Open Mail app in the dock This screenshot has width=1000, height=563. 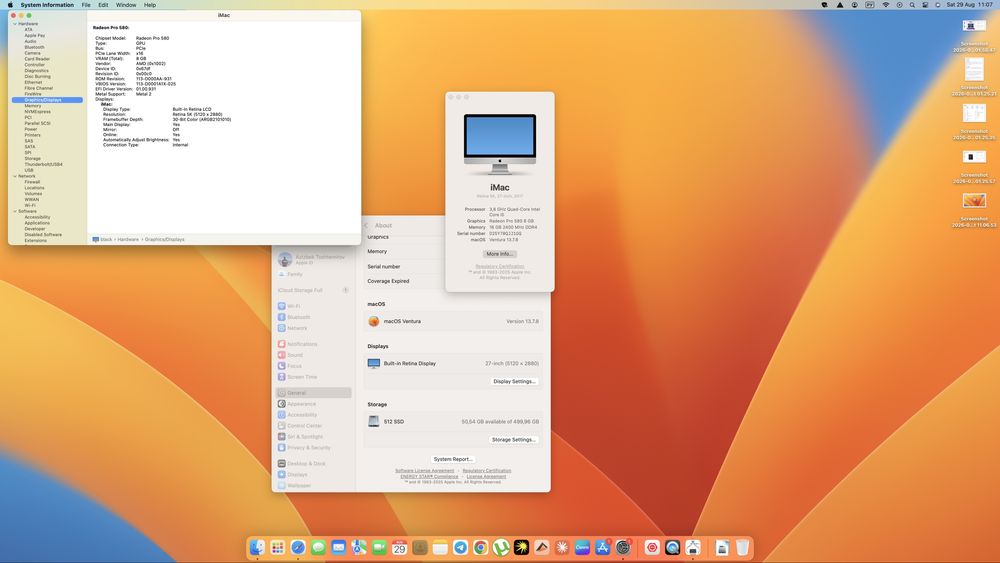pyautogui.click(x=339, y=547)
